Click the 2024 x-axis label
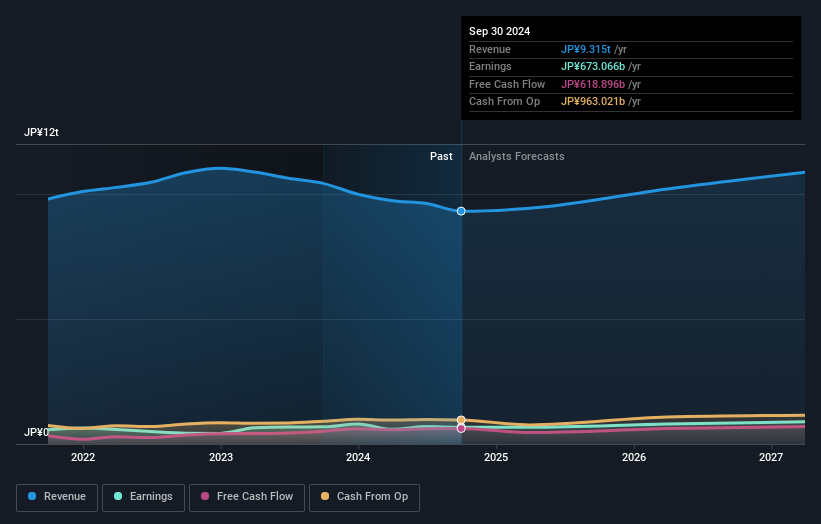 [x=358, y=458]
